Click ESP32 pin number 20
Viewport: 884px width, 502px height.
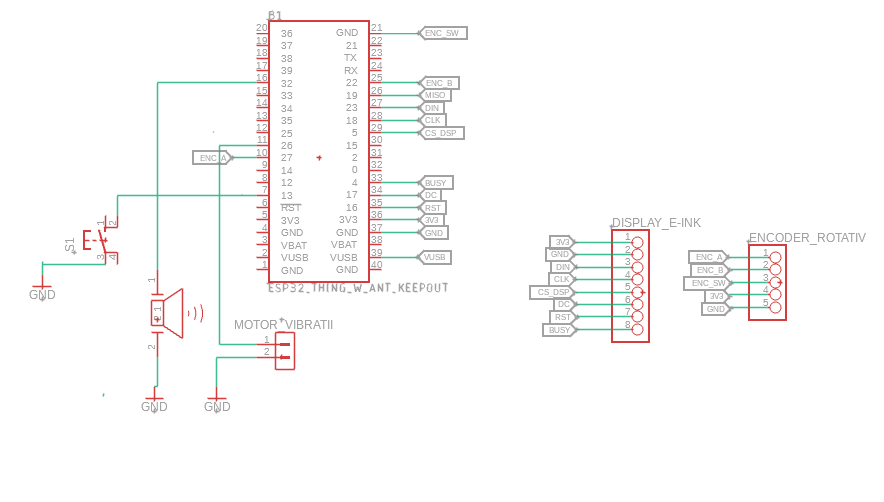click(262, 28)
